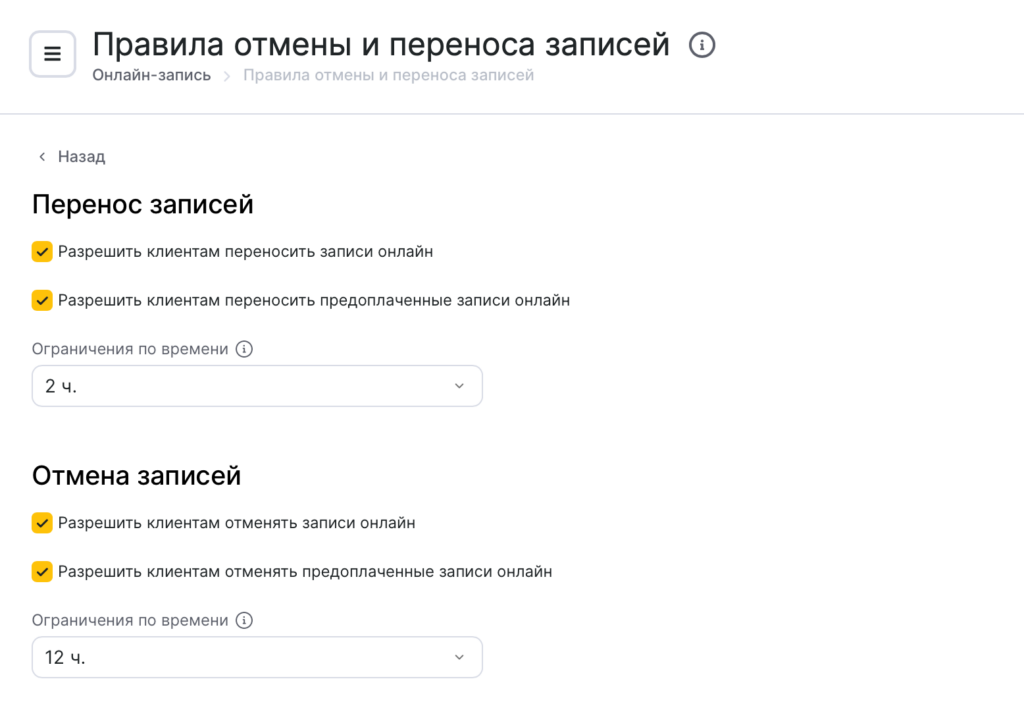Open the hamburger menu
Viewport: 1024px width, 702px height.
coord(53,54)
